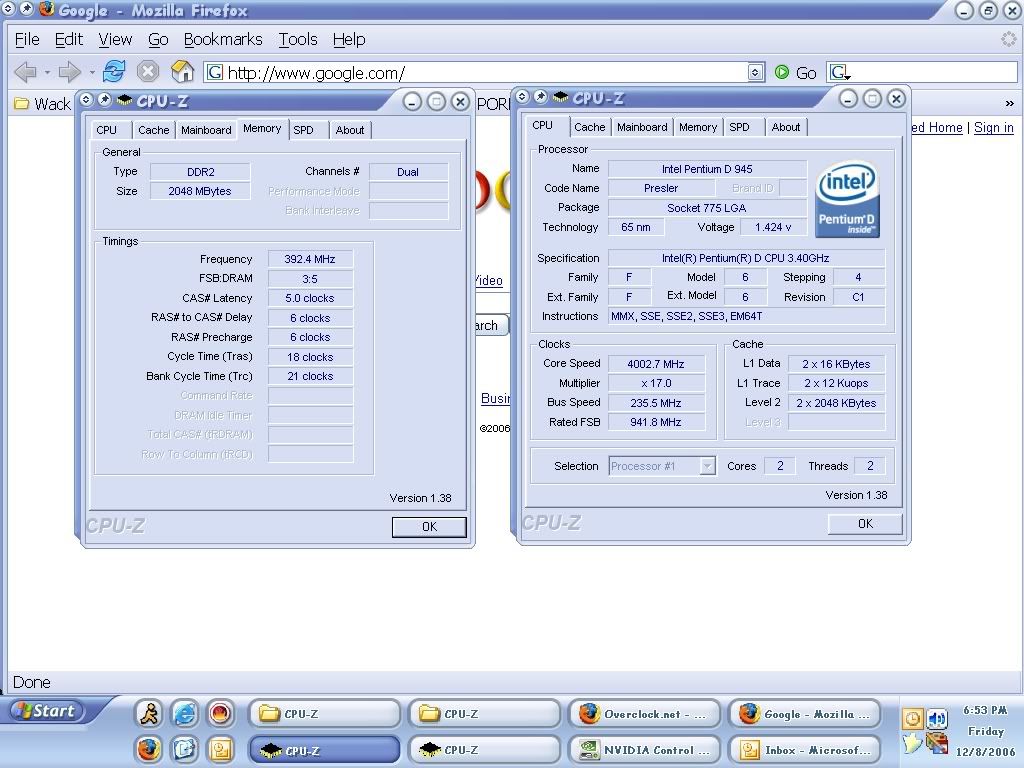This screenshot has width=1024, height=768.
Task: Click the Core Speed value 4002.7 MHz
Action: [656, 364]
